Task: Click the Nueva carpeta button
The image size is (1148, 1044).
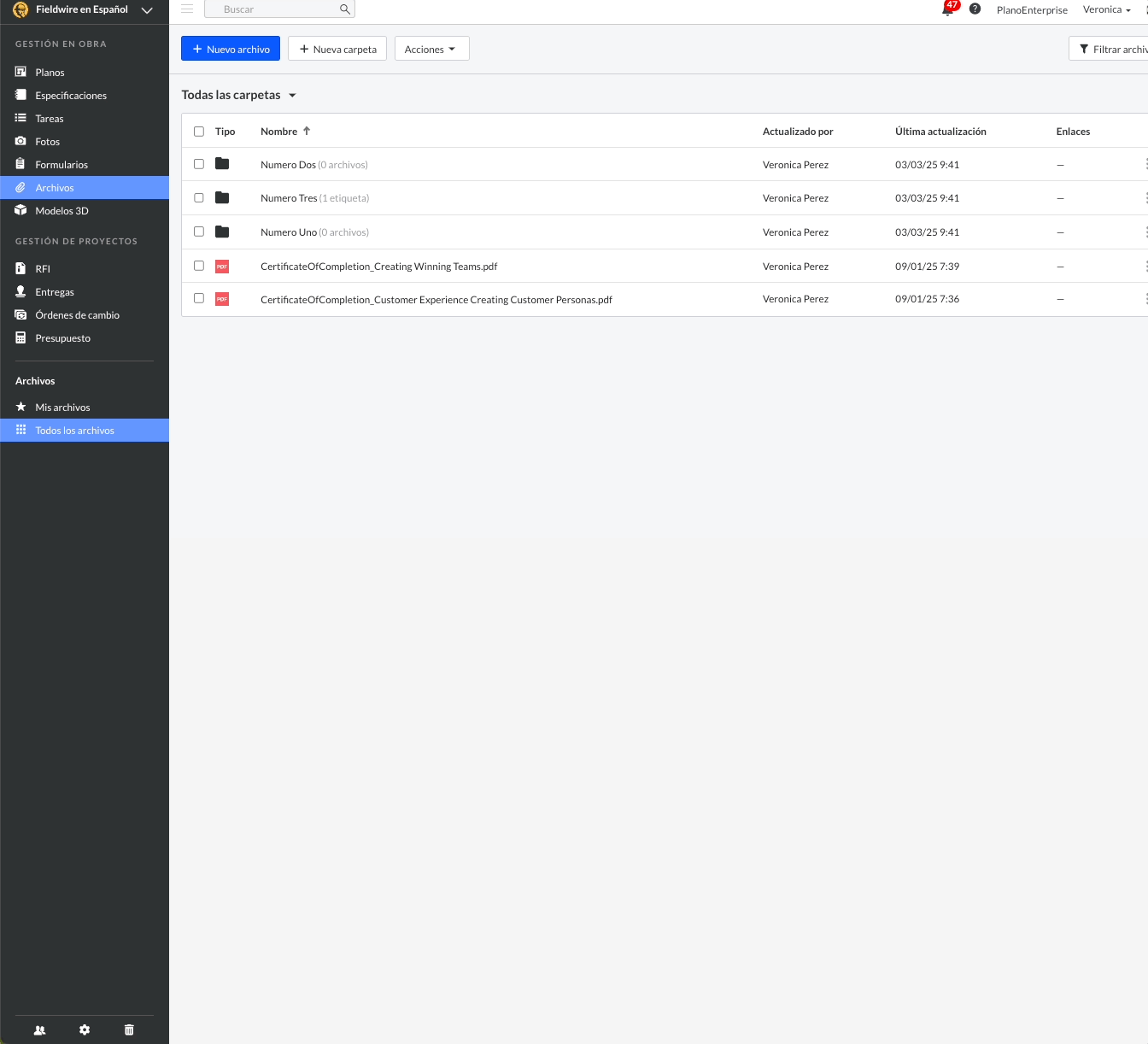Action: coord(337,49)
